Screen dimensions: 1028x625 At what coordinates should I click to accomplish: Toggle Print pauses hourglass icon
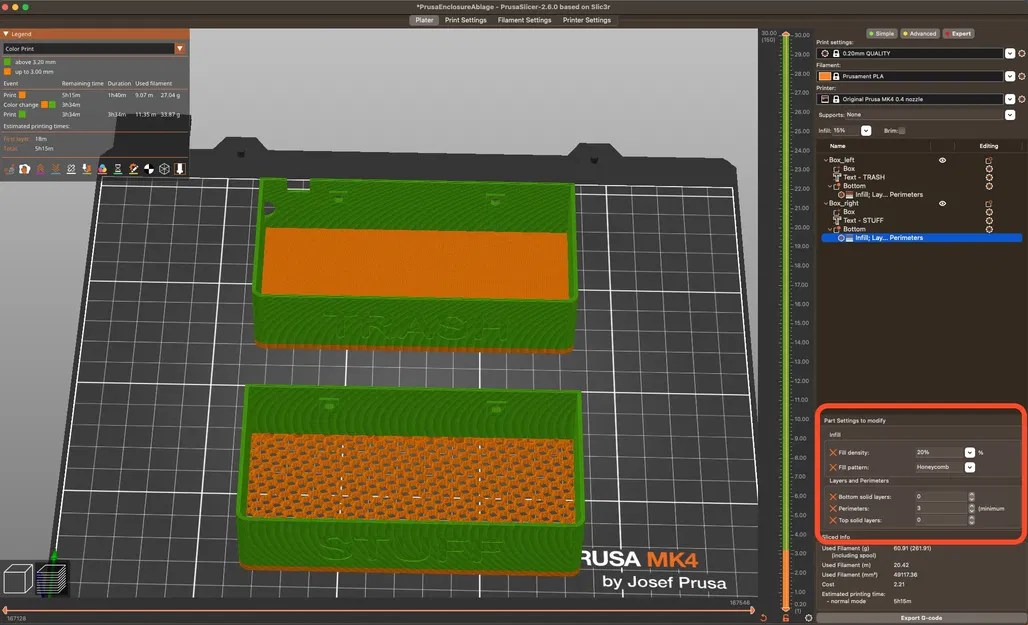tap(117, 169)
